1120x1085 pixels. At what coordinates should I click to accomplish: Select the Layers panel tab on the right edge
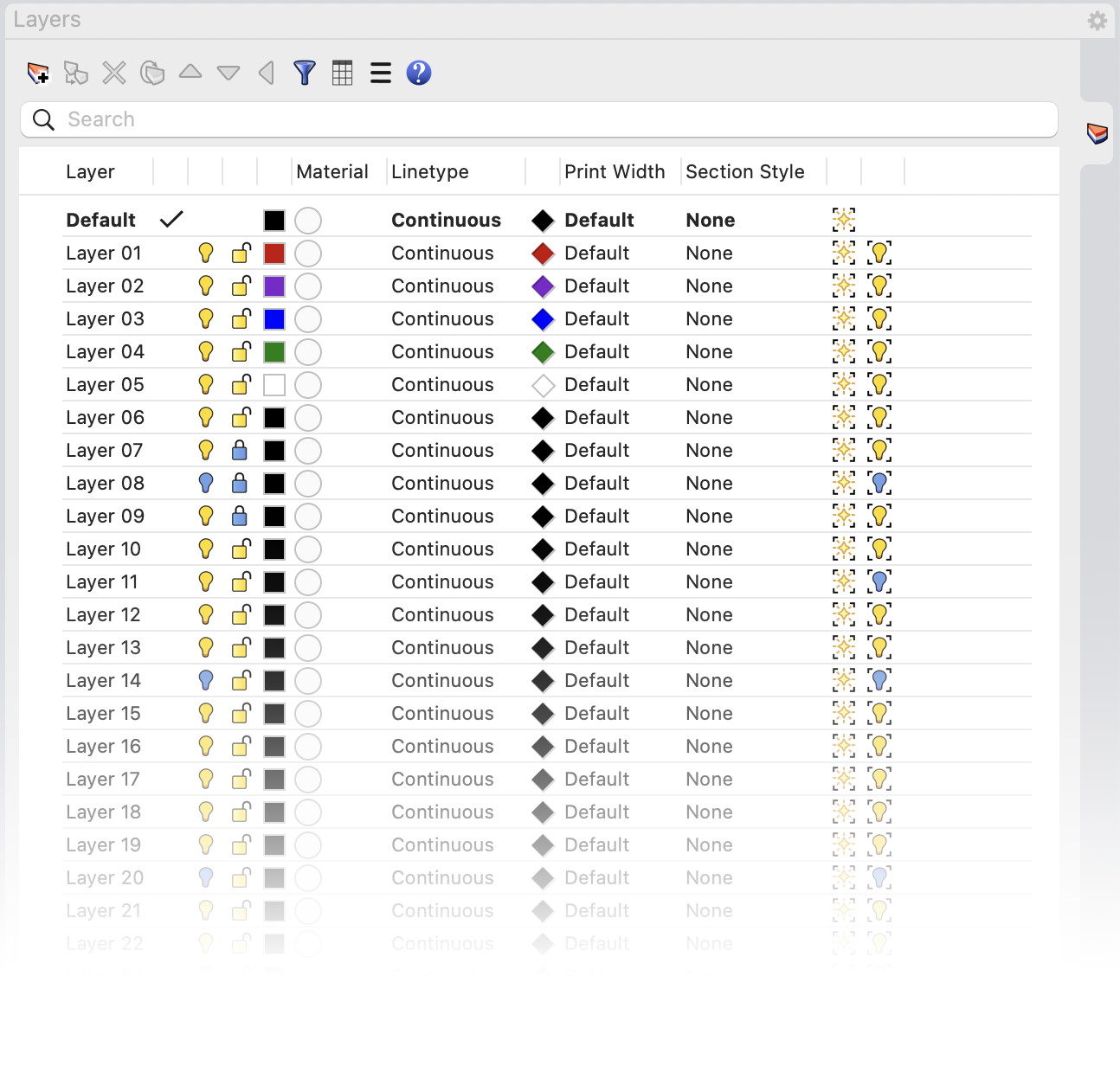click(1096, 133)
